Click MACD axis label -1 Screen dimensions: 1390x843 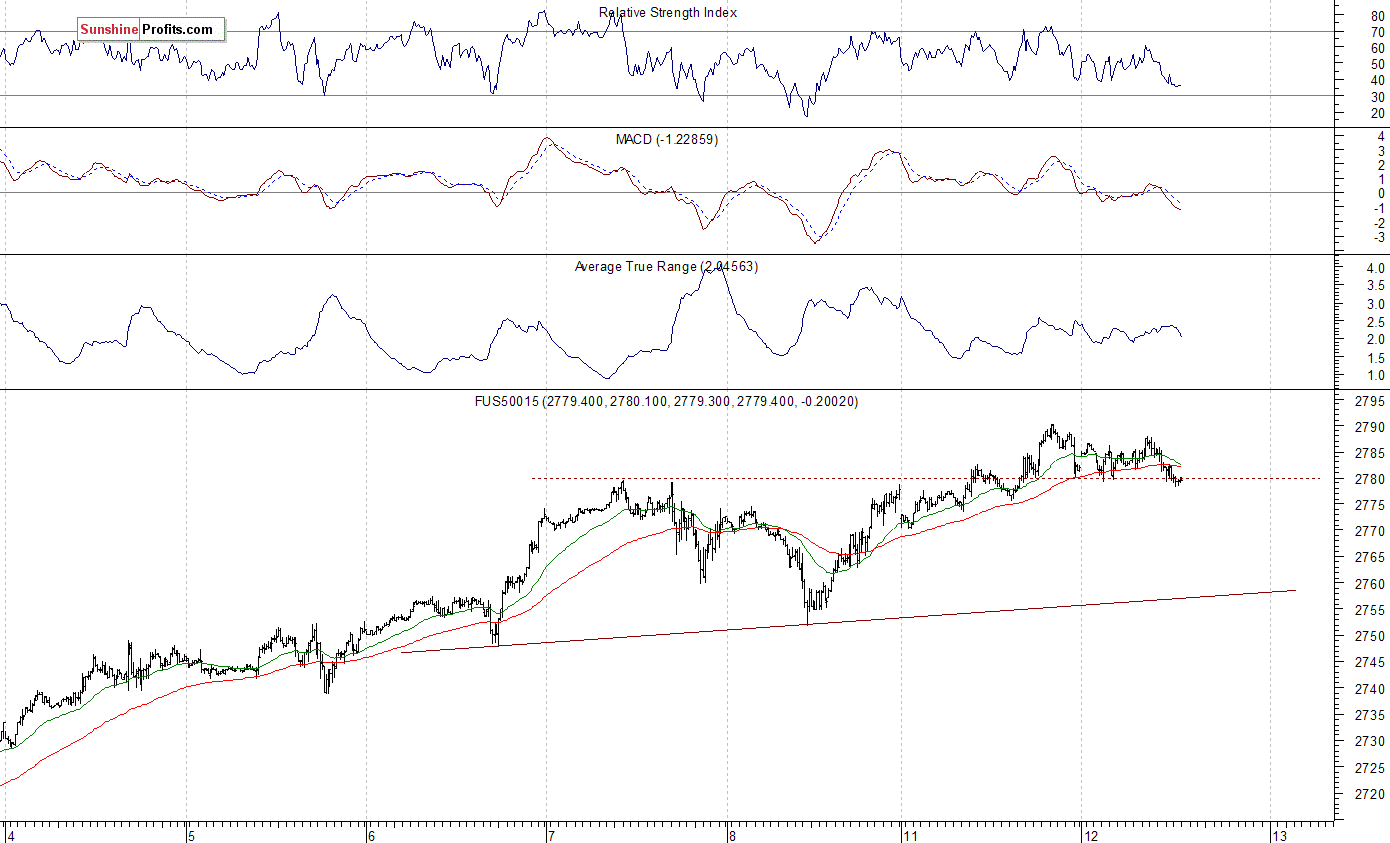1379,208
